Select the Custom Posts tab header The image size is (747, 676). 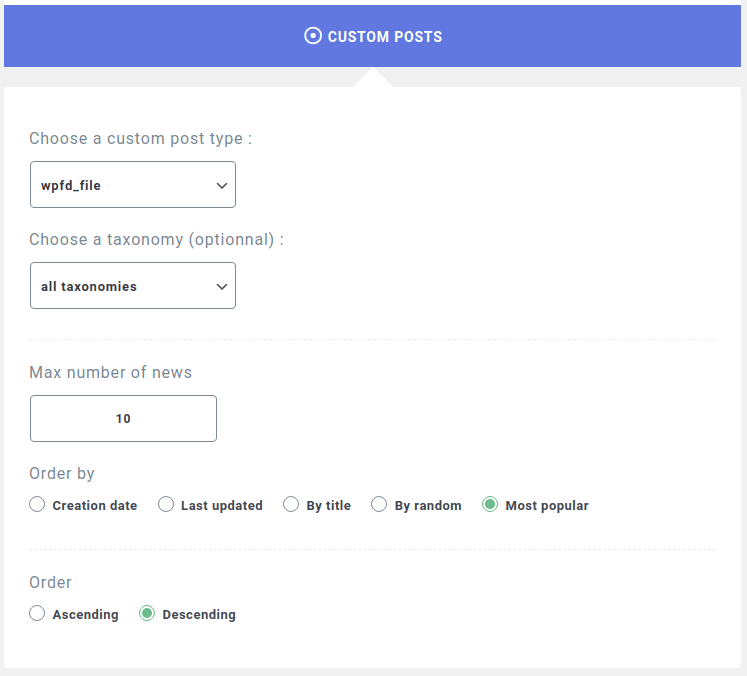373,36
